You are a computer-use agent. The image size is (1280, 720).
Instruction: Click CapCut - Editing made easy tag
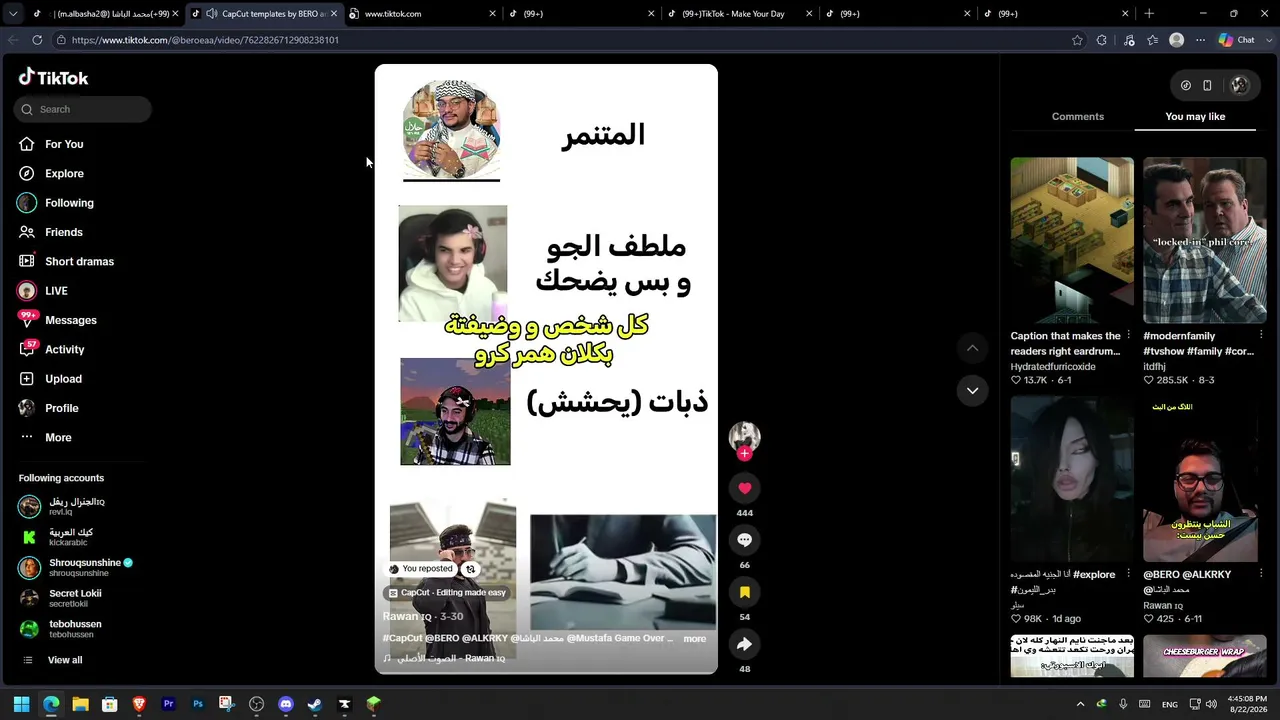tap(447, 592)
